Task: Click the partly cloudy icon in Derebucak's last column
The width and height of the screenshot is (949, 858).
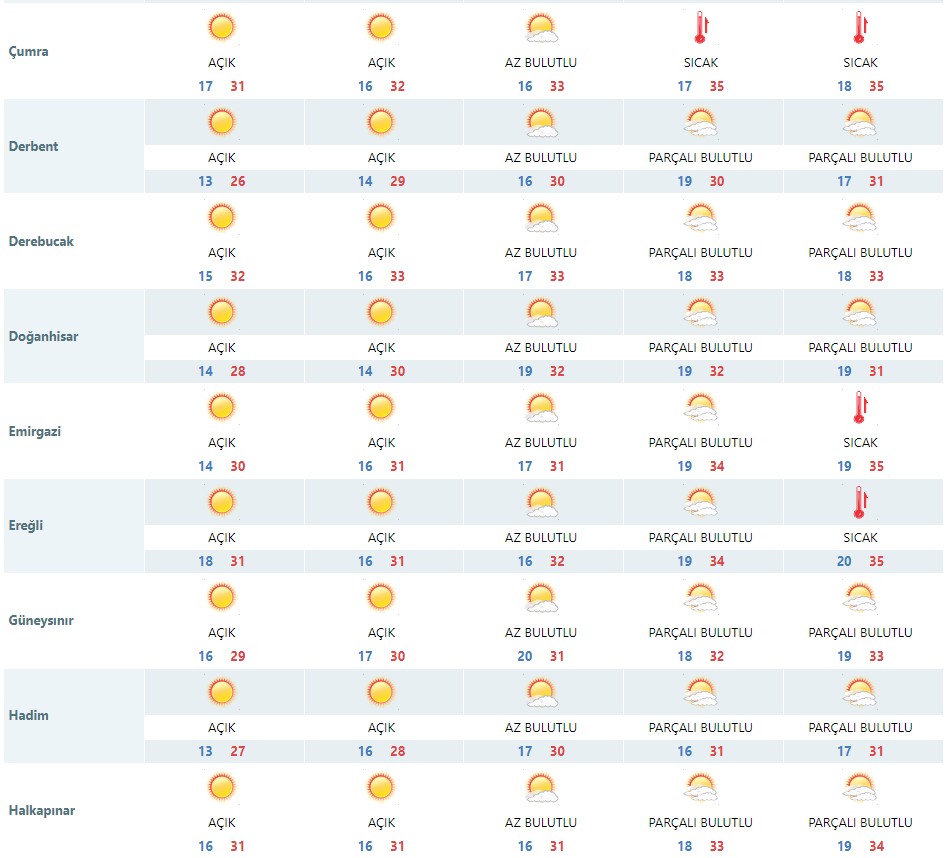Action: pyautogui.click(x=859, y=217)
